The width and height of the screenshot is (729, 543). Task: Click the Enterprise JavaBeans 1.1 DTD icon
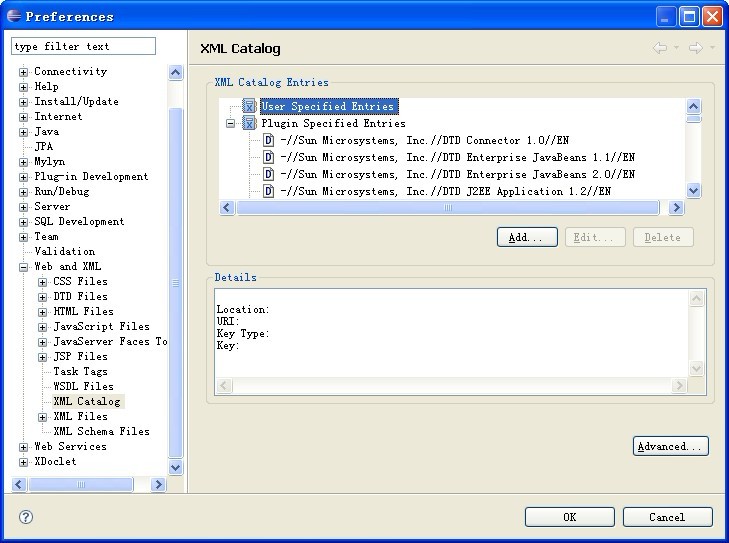tap(268, 158)
